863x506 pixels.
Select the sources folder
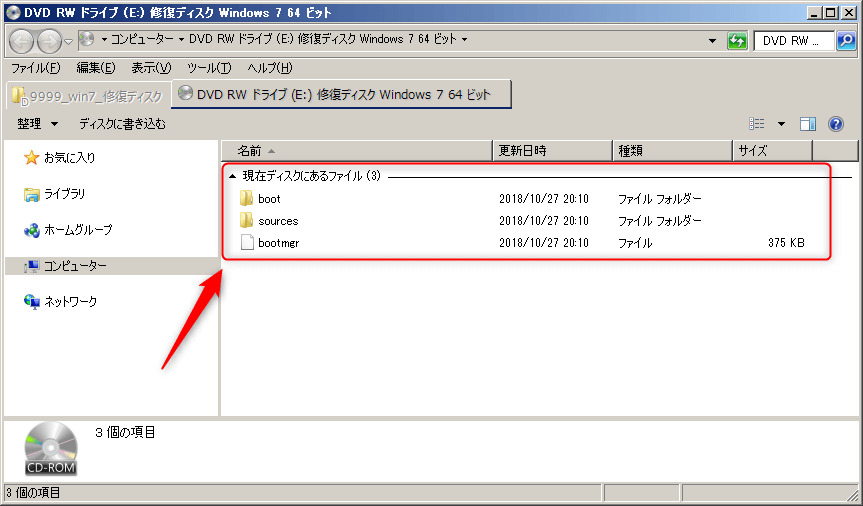pyautogui.click(x=277, y=221)
